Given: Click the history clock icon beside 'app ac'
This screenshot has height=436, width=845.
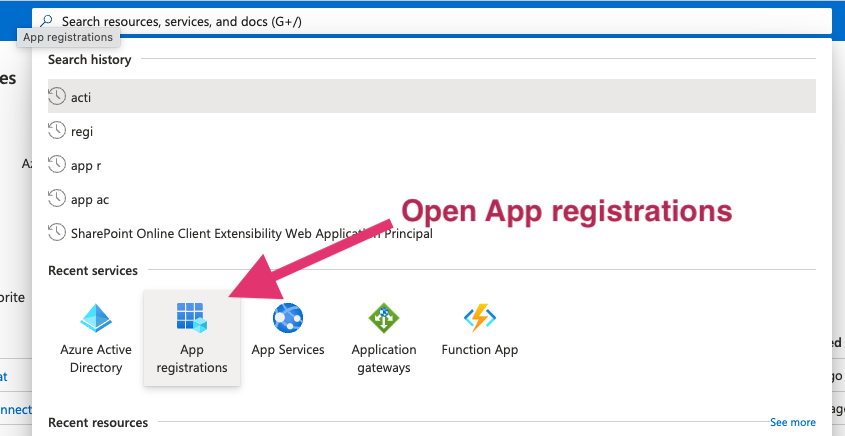Looking at the screenshot, I should click(57, 199).
